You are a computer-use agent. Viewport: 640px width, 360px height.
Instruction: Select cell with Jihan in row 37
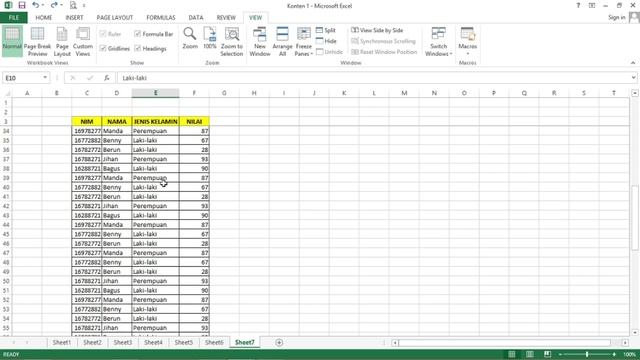tap(117, 159)
